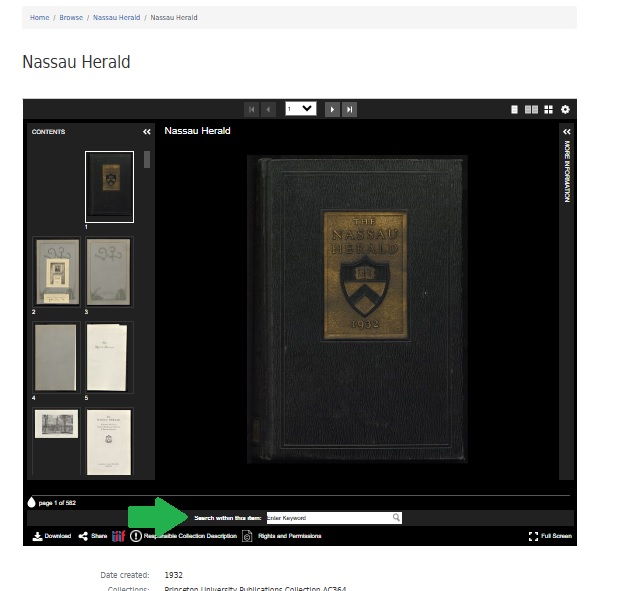Enter Full Screen mode
The height and width of the screenshot is (591, 623).
point(550,536)
